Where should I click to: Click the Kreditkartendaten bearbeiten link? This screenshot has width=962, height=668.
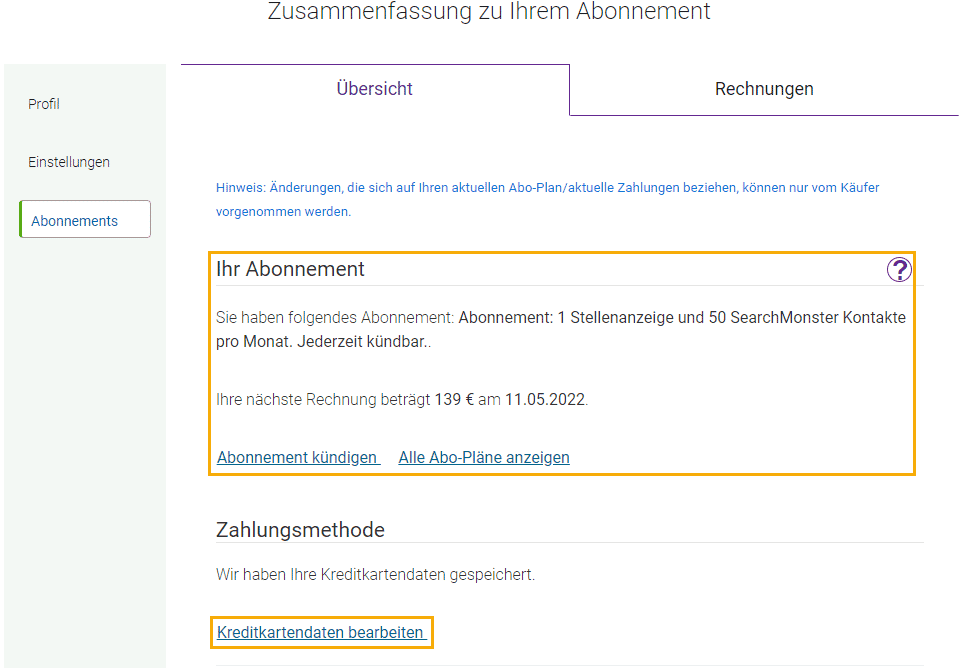[321, 632]
